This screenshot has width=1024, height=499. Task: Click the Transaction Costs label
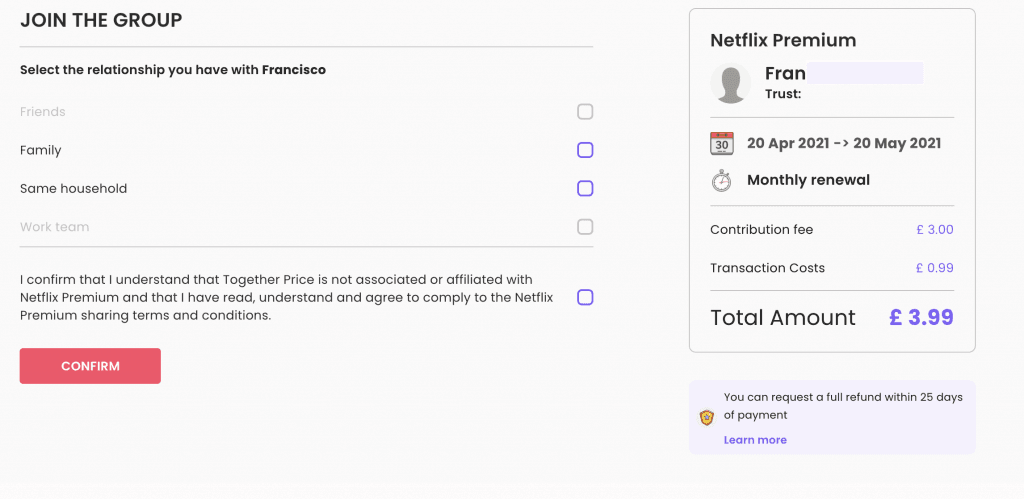pyautogui.click(x=767, y=268)
